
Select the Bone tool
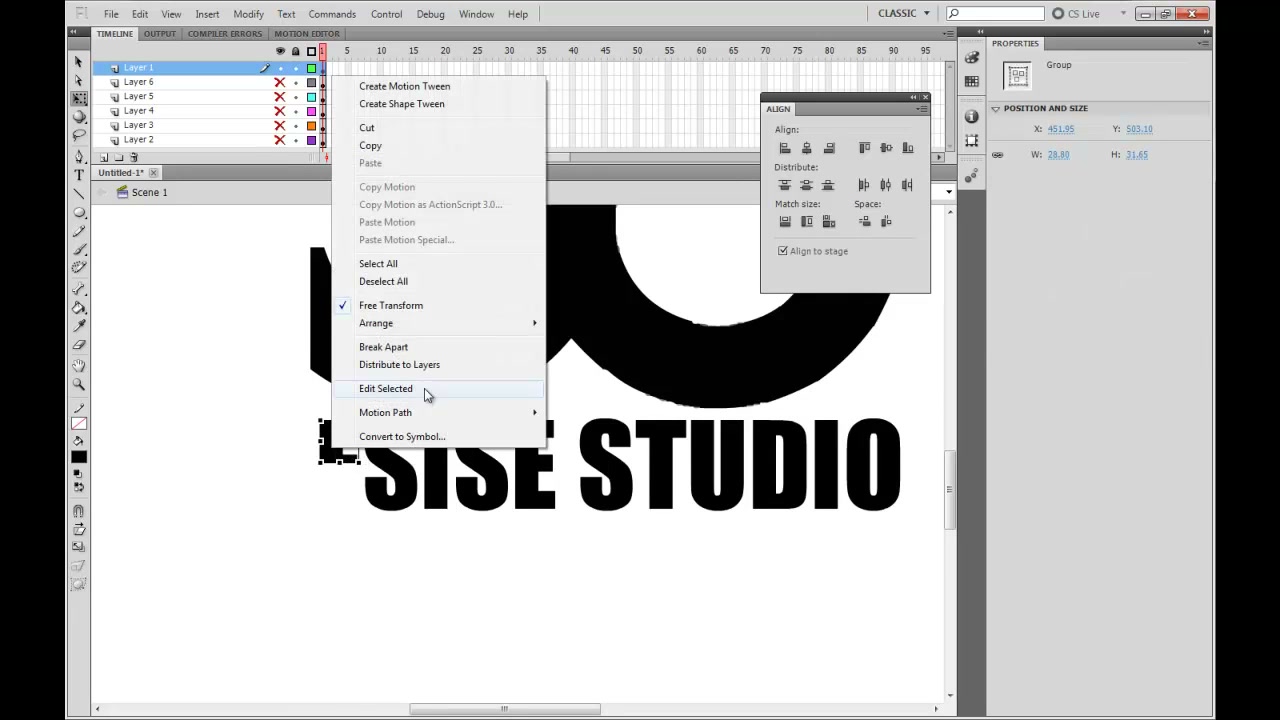tap(79, 290)
